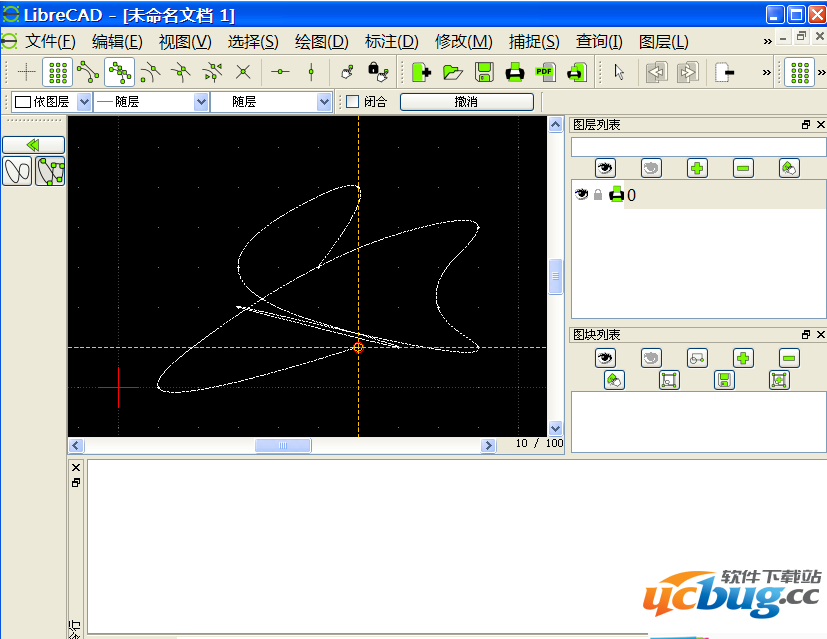The image size is (827, 639).
Task: Toggle snap to entity points
Action: click(x=119, y=72)
